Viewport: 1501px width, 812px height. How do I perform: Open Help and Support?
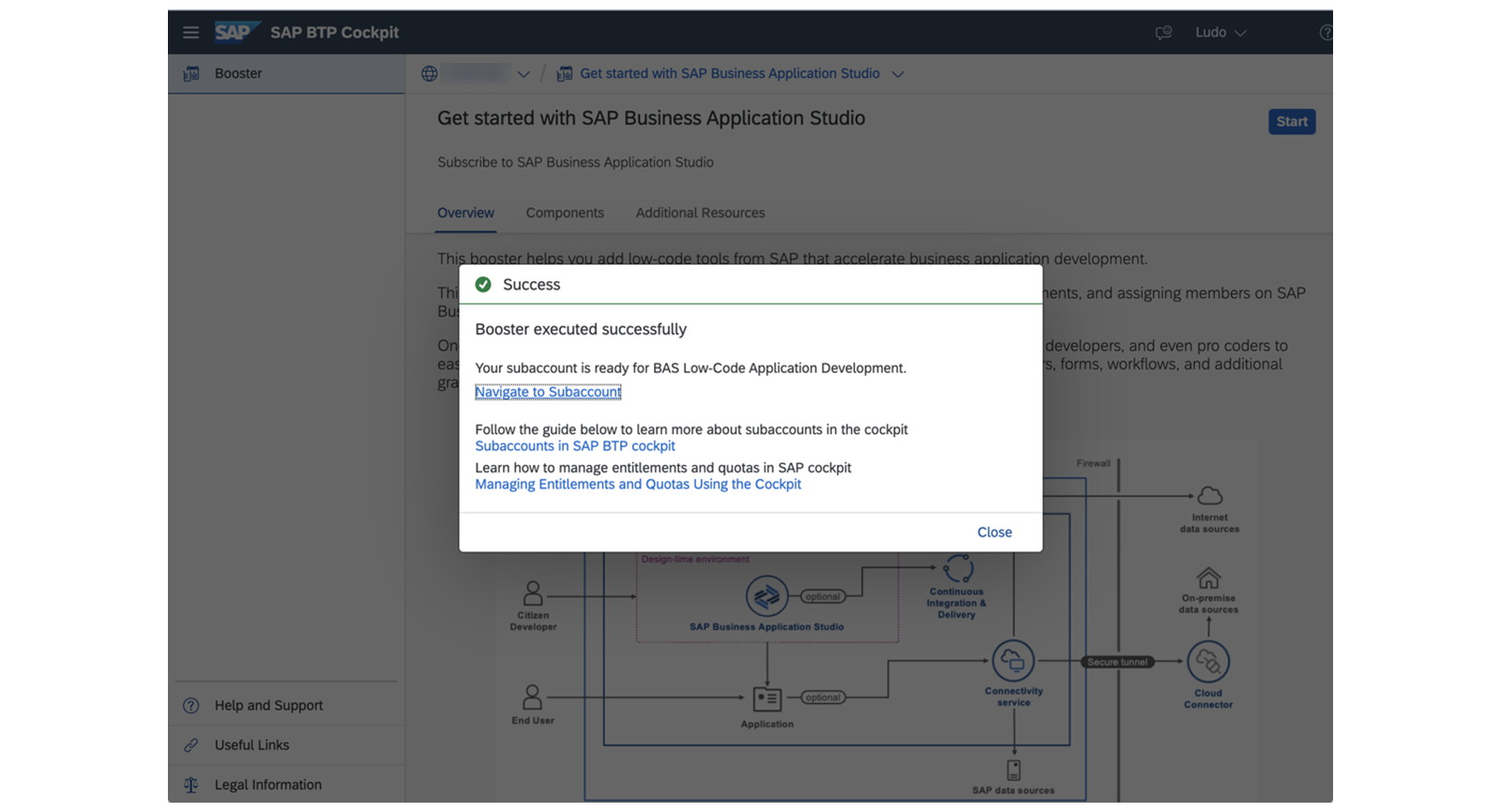tap(286, 705)
